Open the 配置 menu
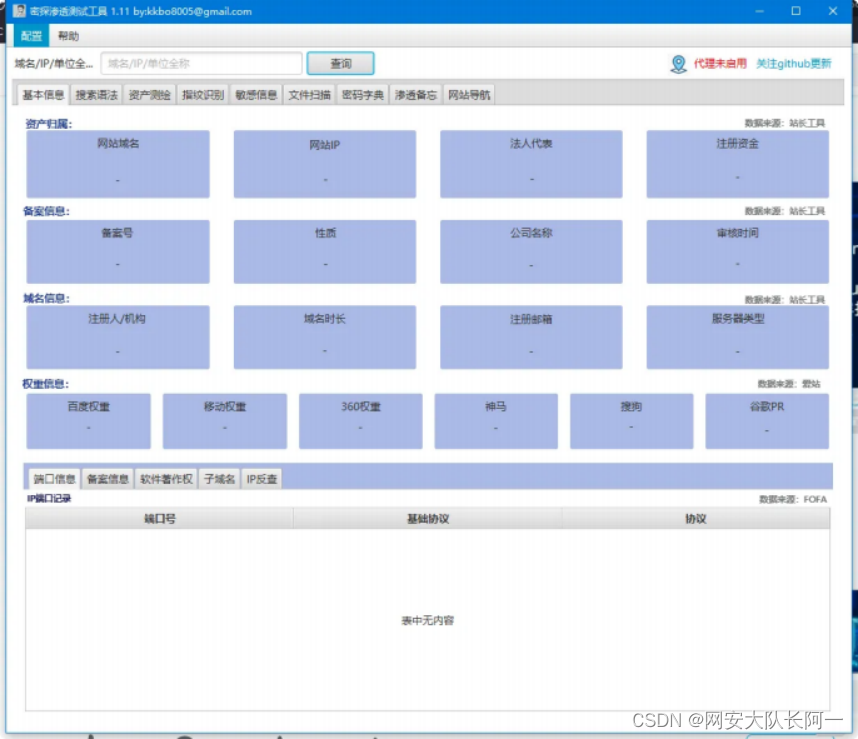Image resolution: width=858 pixels, height=739 pixels. click(31, 36)
